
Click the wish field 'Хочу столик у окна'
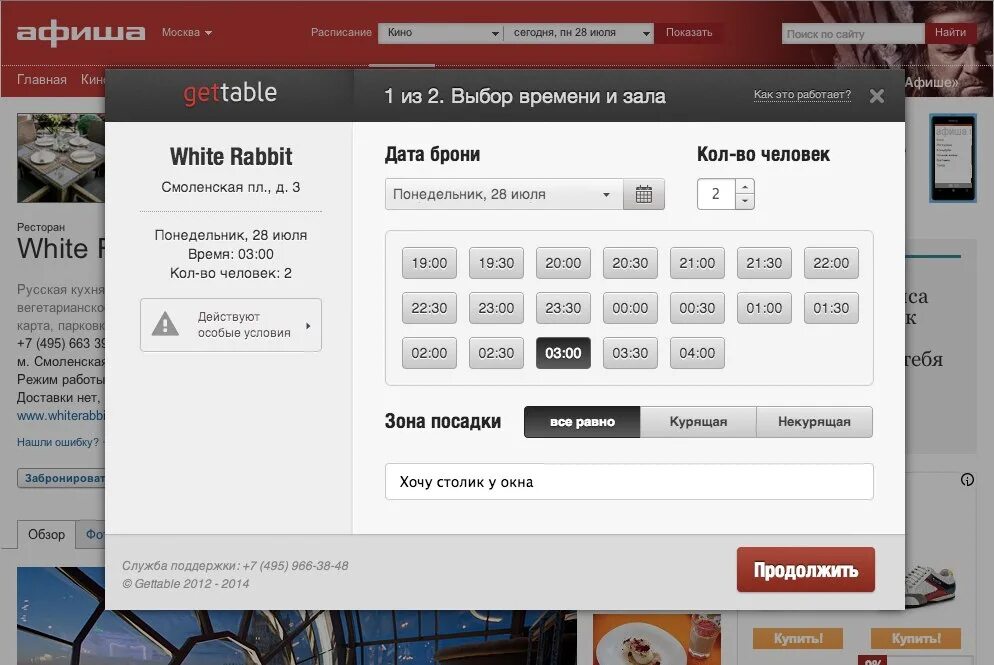tap(629, 482)
